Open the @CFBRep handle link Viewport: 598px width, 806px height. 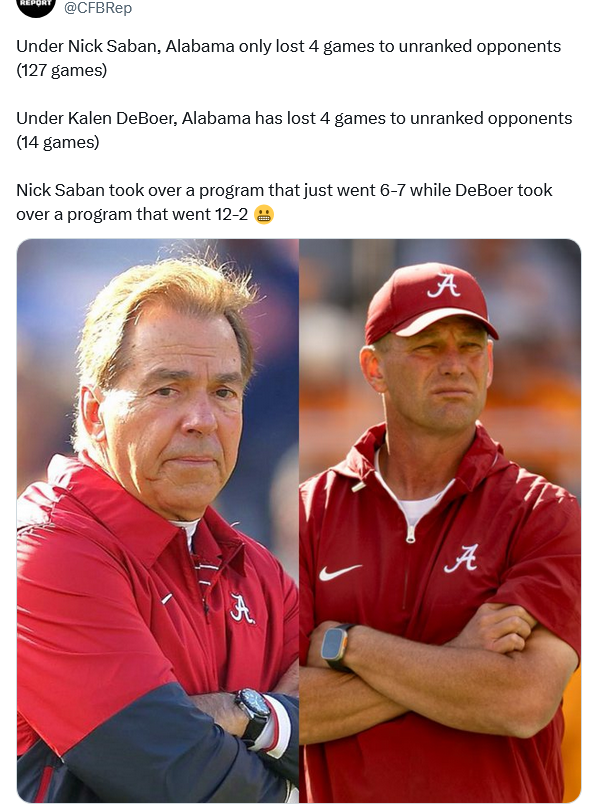(98, 8)
